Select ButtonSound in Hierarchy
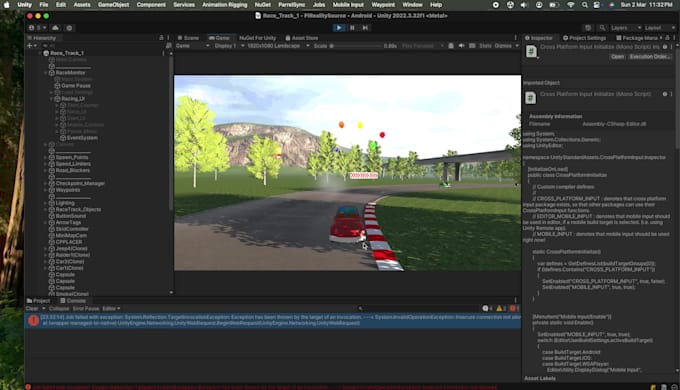This screenshot has height=390, width=680. pos(70,216)
